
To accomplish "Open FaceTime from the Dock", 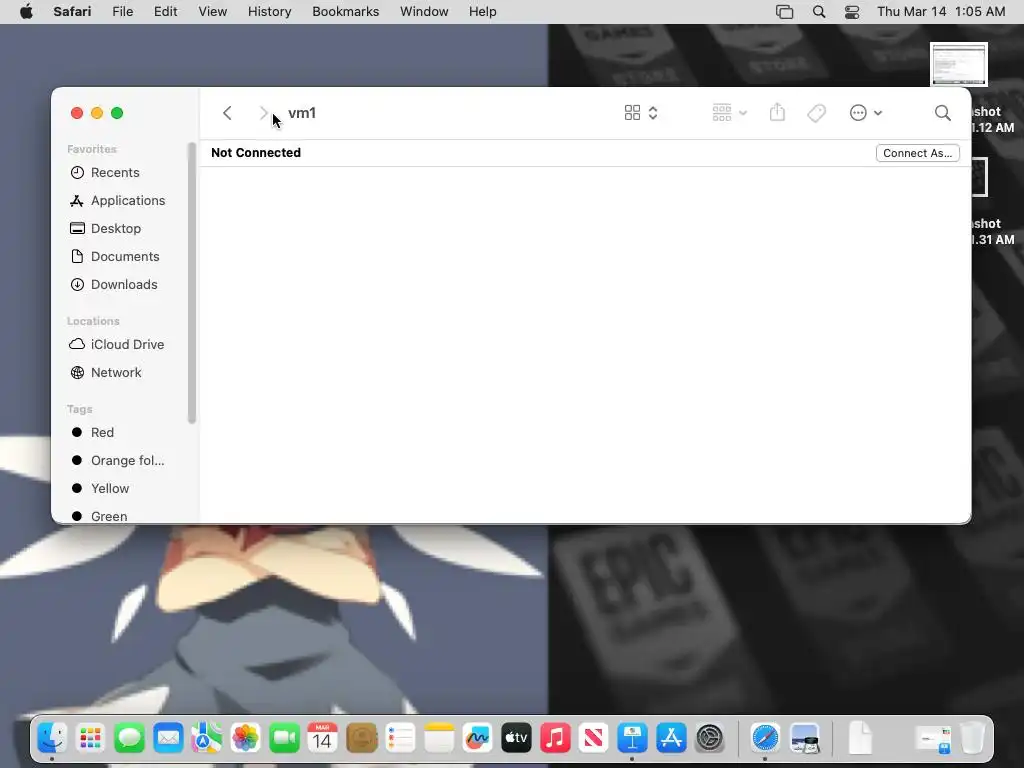I will (x=284, y=739).
